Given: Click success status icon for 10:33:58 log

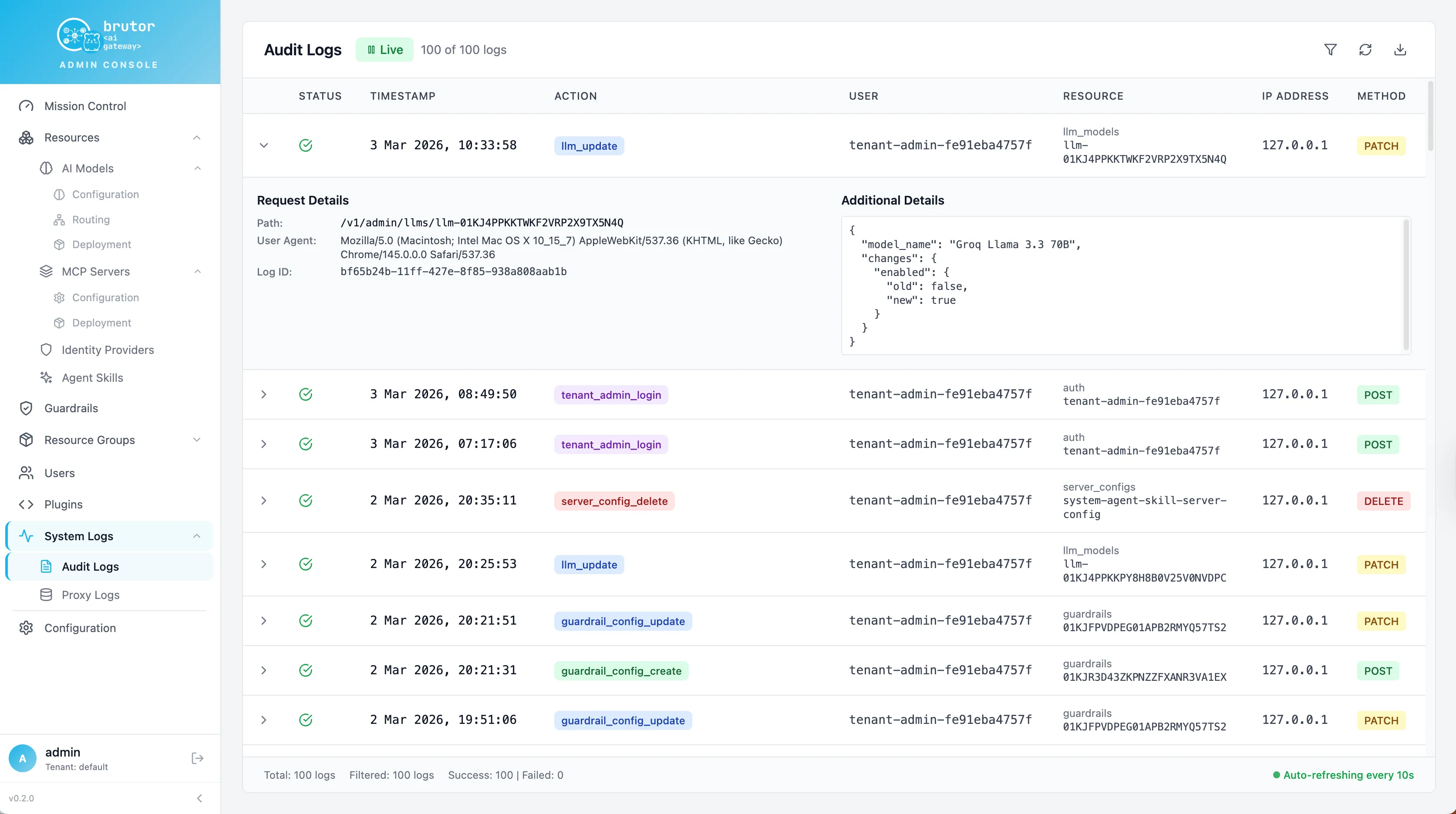Looking at the screenshot, I should point(306,146).
